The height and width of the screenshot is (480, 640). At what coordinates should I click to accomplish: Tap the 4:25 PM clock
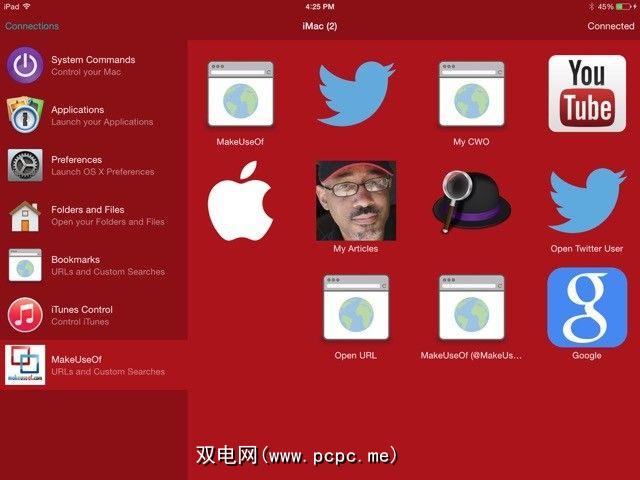point(320,7)
